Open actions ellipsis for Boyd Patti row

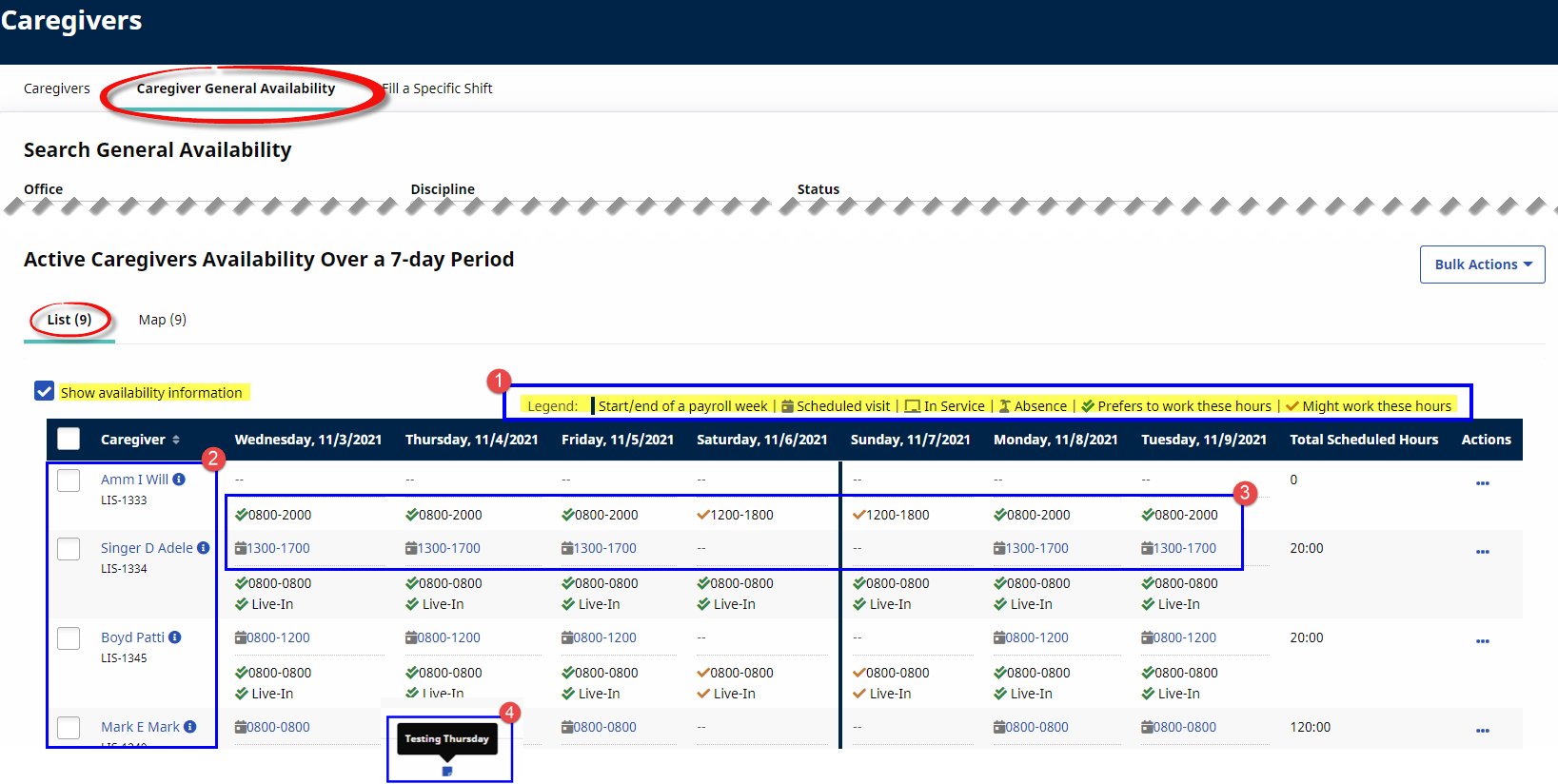click(x=1482, y=641)
